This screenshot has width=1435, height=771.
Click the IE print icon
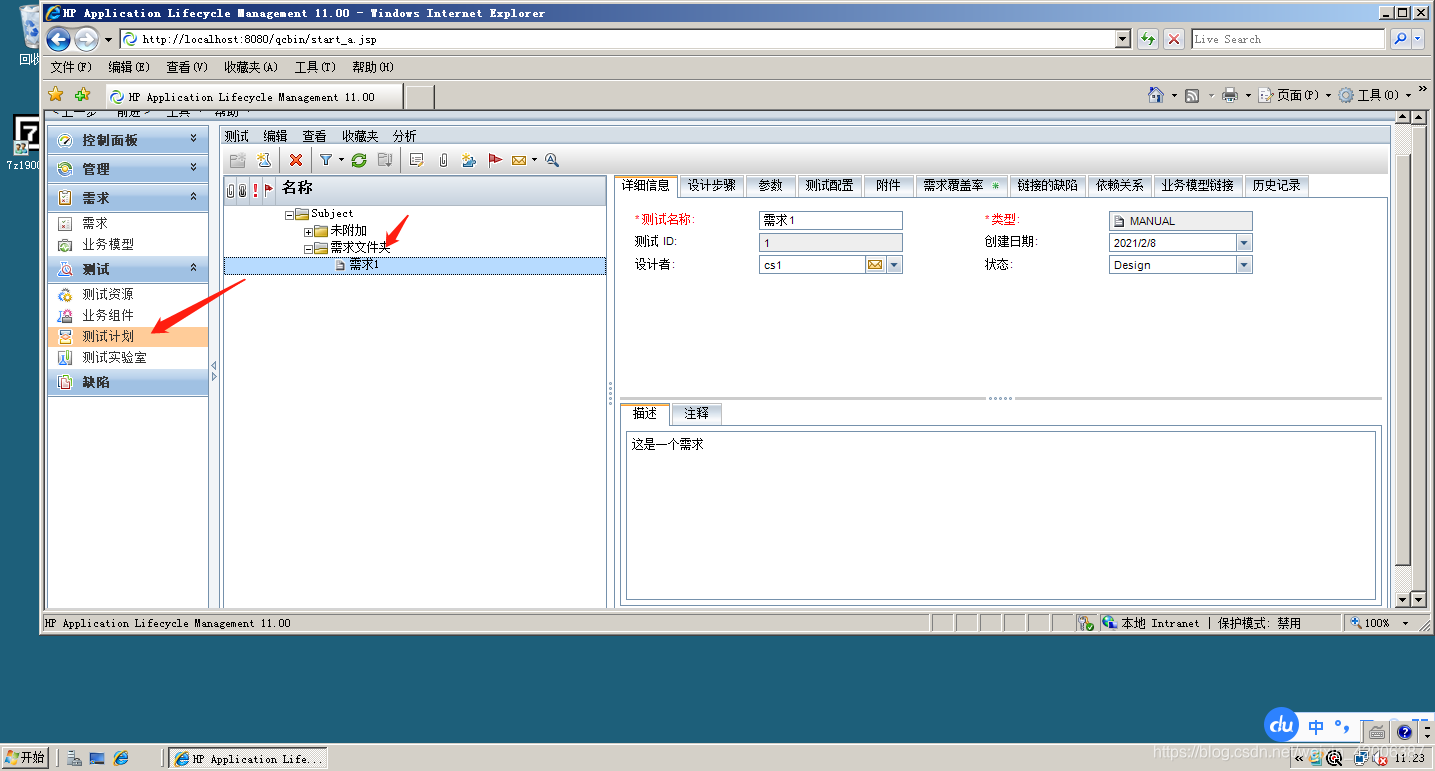point(1230,95)
